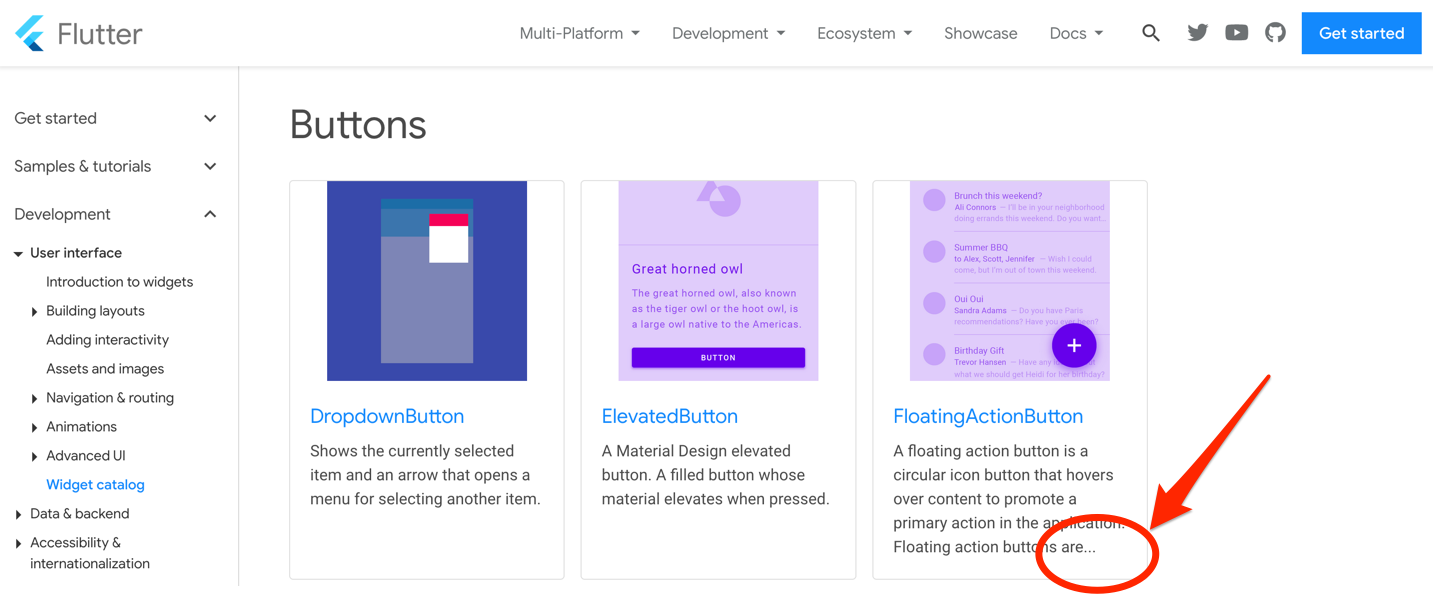
Task: Expand Accessibility & internationalization arrow
Action: [18, 544]
